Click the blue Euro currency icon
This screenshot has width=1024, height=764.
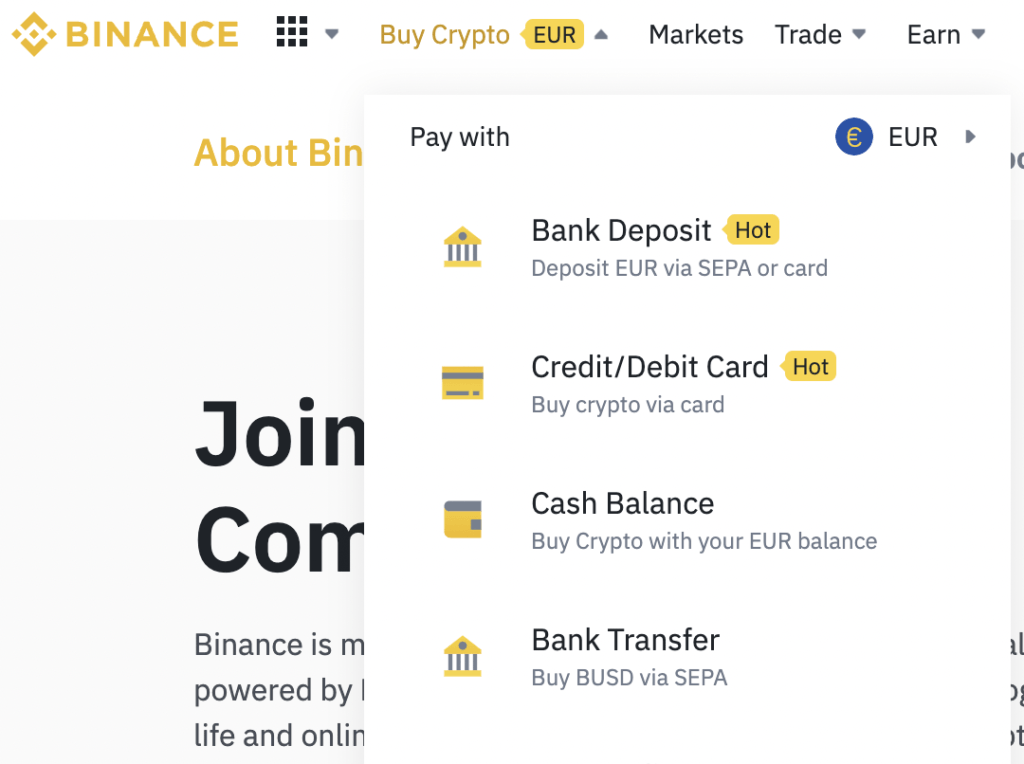tap(854, 137)
